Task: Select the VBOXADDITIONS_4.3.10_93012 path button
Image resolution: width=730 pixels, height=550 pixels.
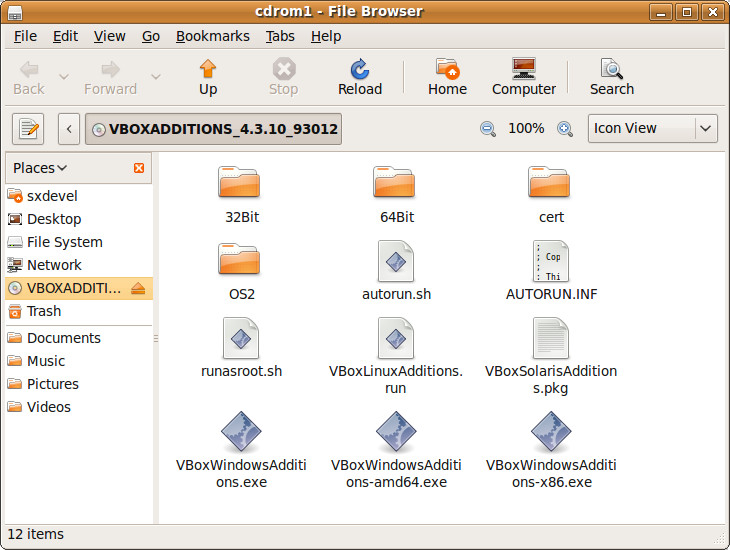Action: (214, 129)
